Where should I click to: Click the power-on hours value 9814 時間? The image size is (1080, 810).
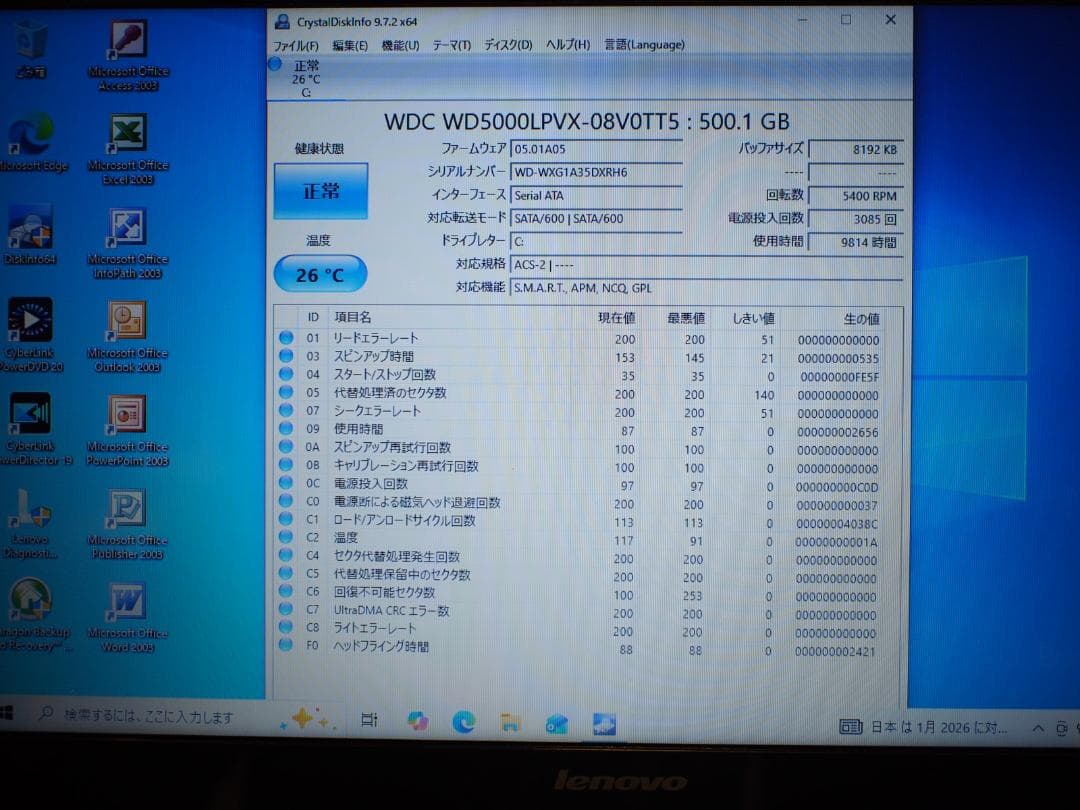855,242
